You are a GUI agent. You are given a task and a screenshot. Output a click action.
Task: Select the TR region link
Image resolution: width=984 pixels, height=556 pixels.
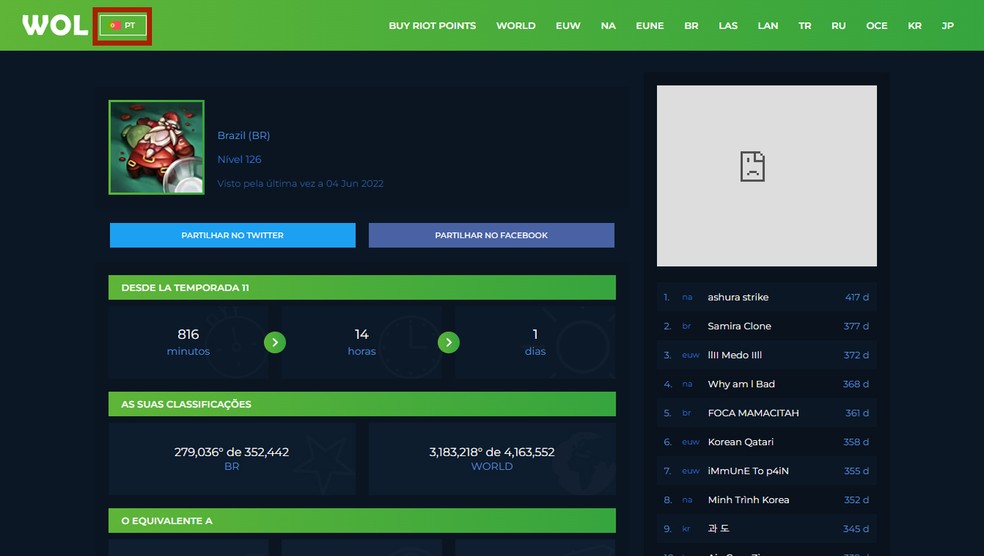pyautogui.click(x=805, y=26)
